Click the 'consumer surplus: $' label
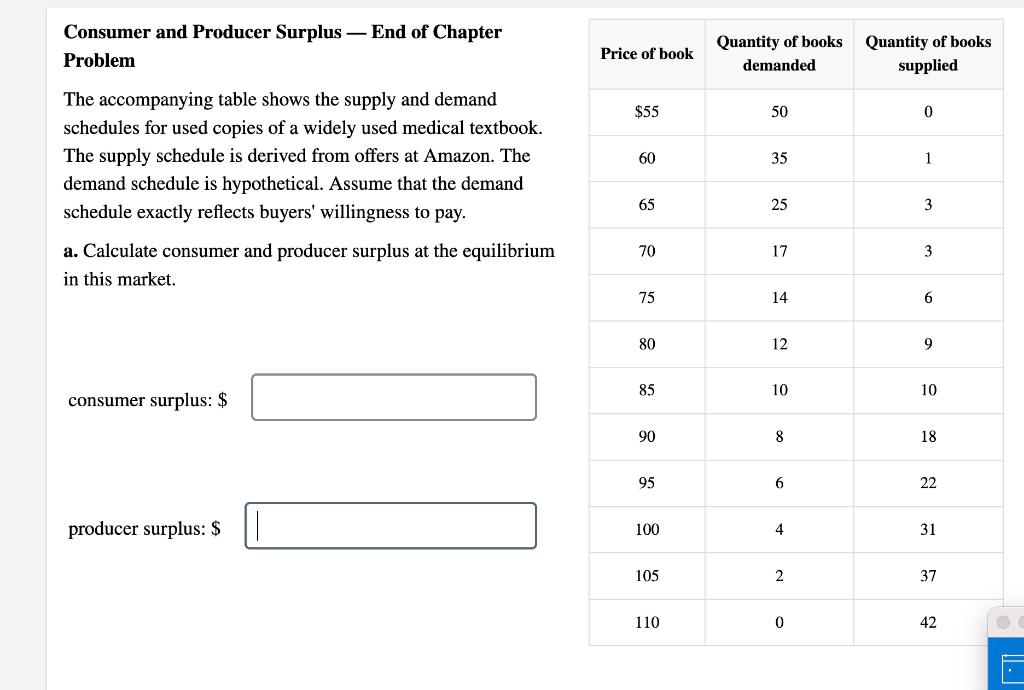Screen dimensions: 1024x690 pos(147,399)
